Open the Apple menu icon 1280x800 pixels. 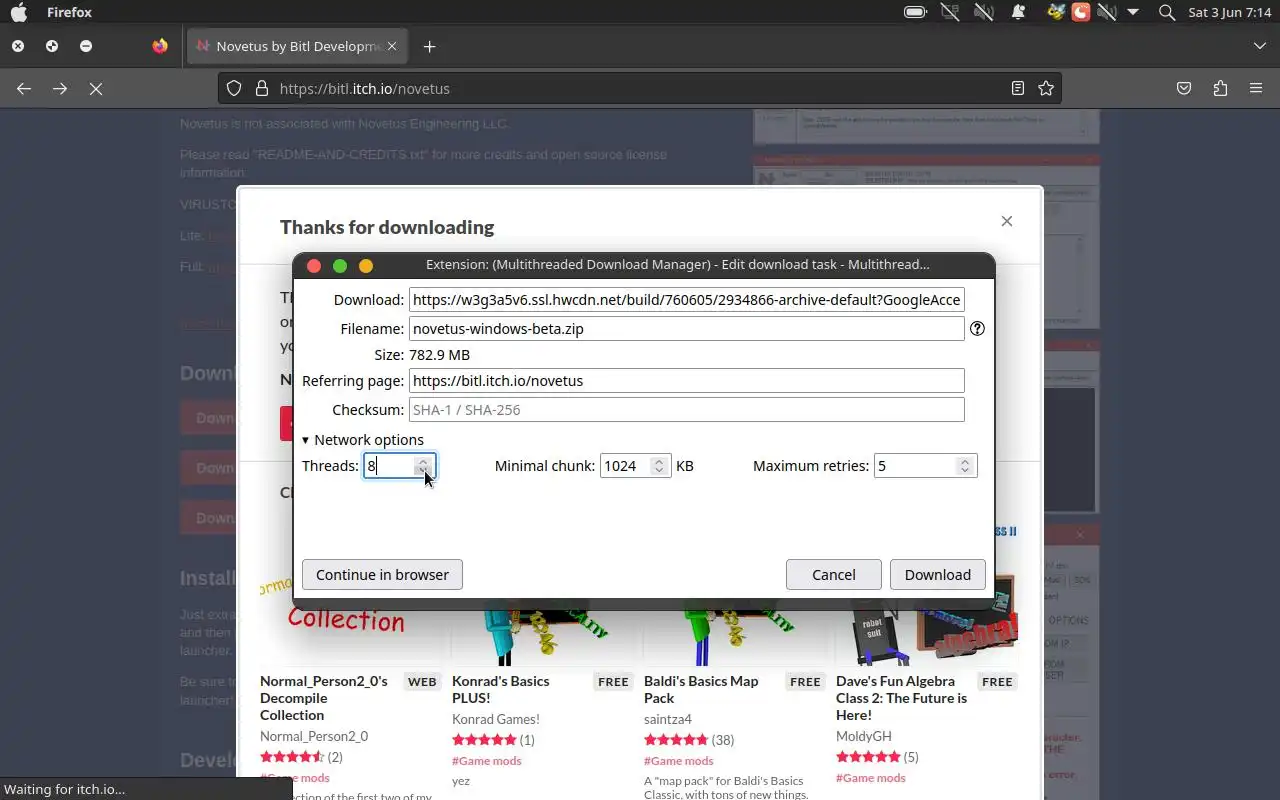(19, 13)
